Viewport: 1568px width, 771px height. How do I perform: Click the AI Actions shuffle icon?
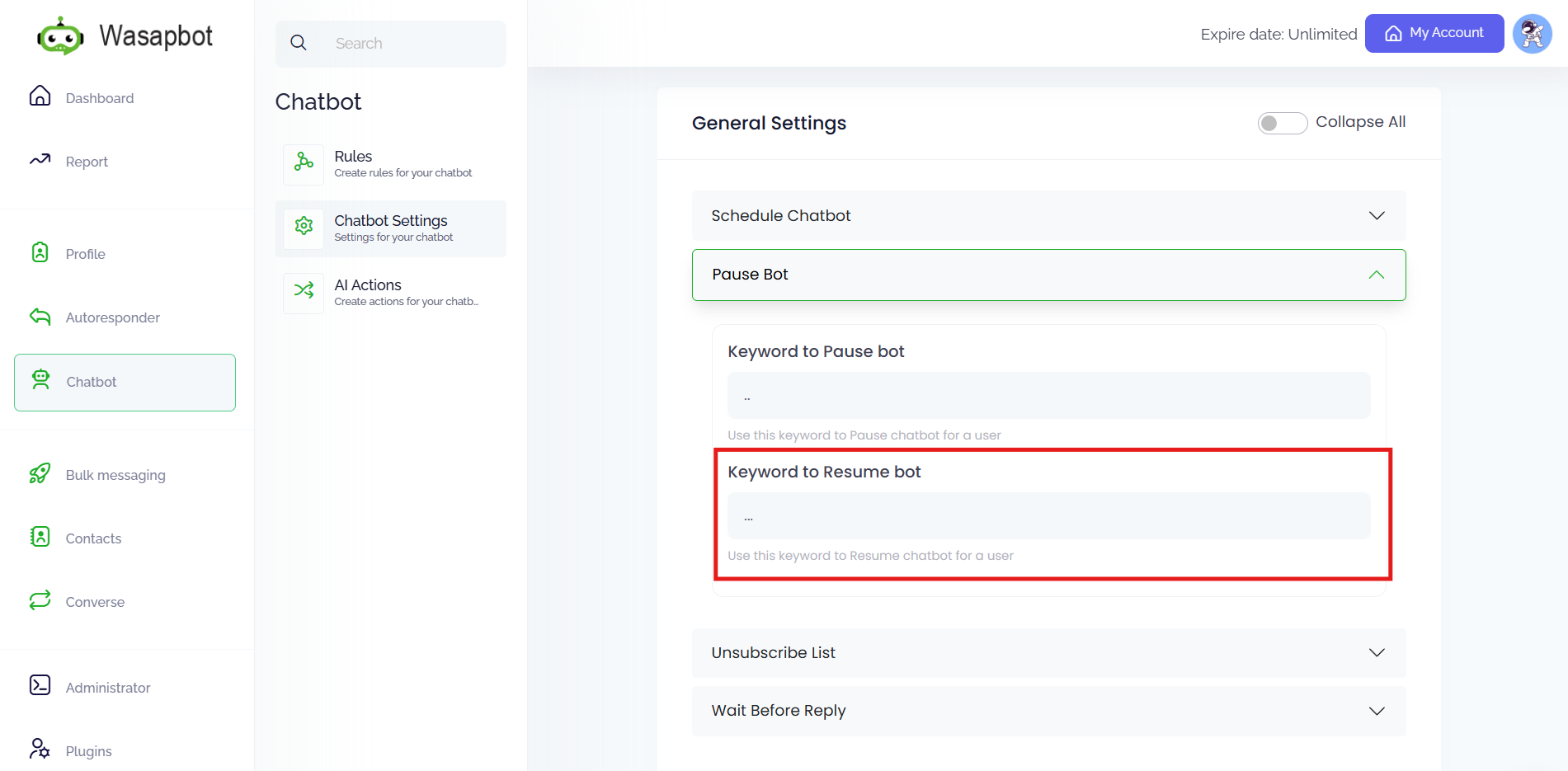[304, 290]
